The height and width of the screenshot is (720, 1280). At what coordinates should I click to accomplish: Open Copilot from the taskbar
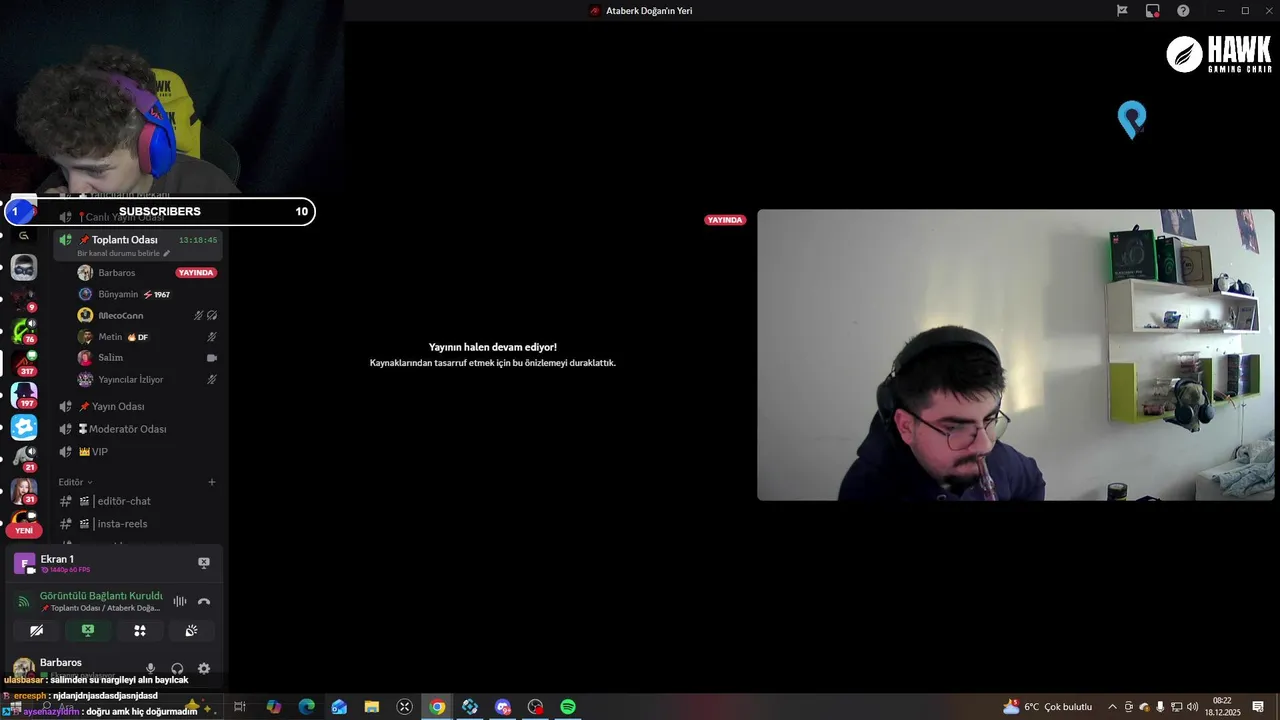[273, 707]
